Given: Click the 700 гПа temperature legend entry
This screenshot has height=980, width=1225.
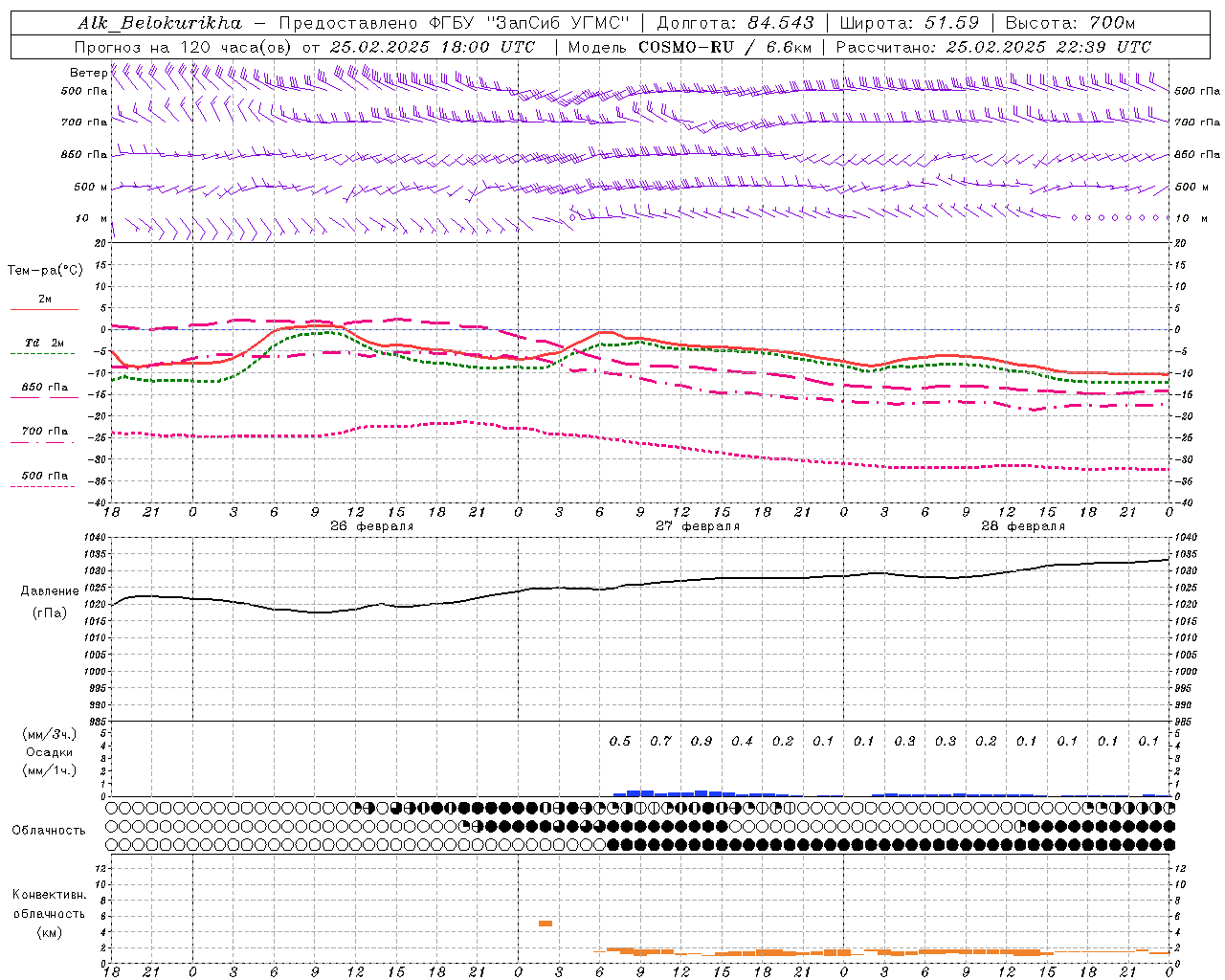Looking at the screenshot, I should click(x=44, y=432).
